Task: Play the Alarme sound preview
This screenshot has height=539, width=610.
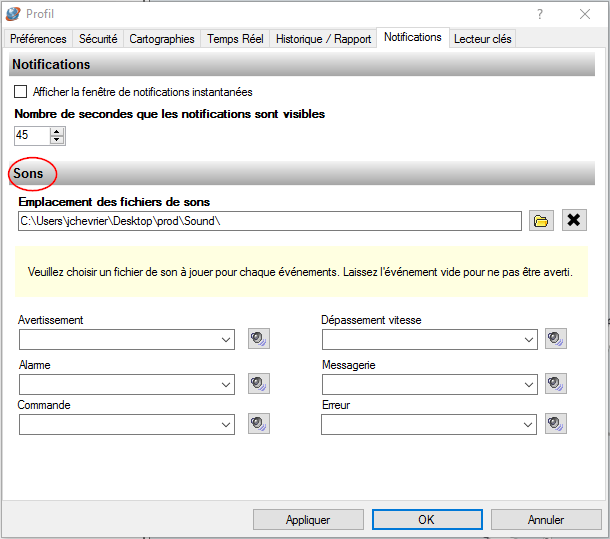Action: pyautogui.click(x=259, y=383)
